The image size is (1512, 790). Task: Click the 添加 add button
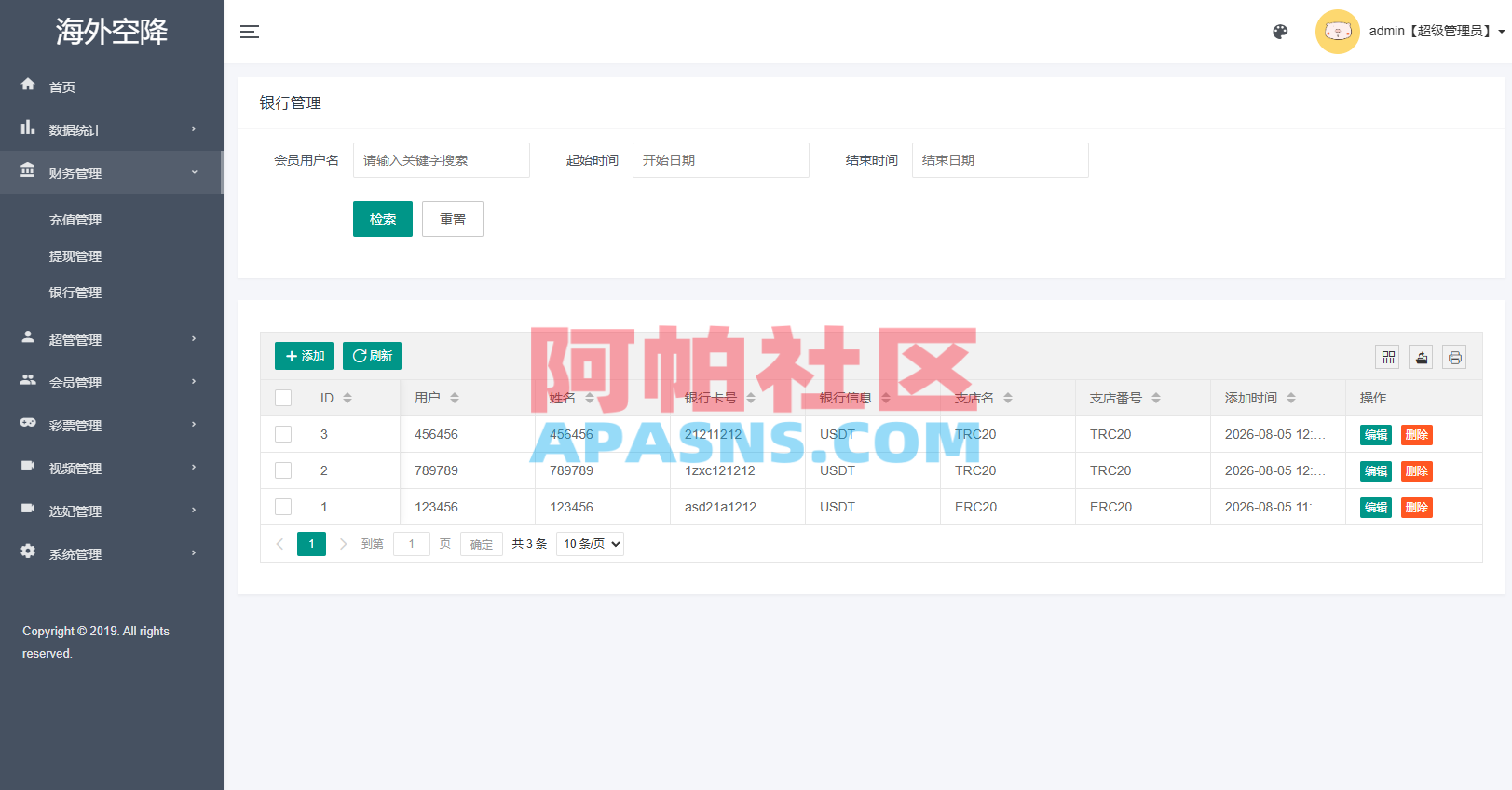304,356
